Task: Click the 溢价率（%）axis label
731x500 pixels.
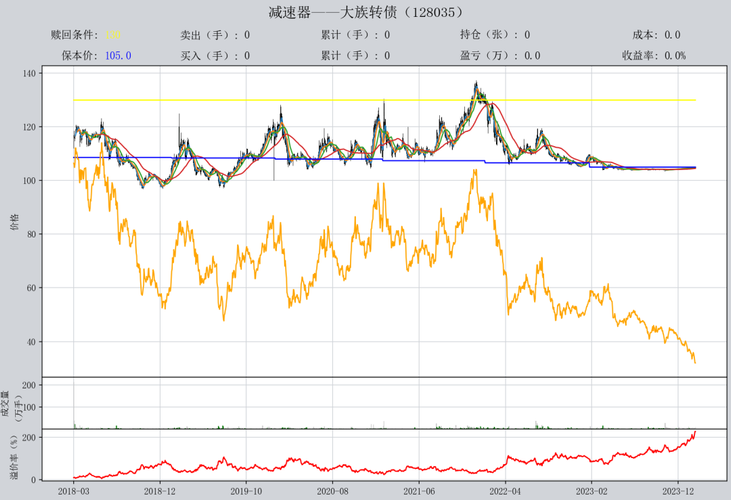Action: click(x=14, y=457)
